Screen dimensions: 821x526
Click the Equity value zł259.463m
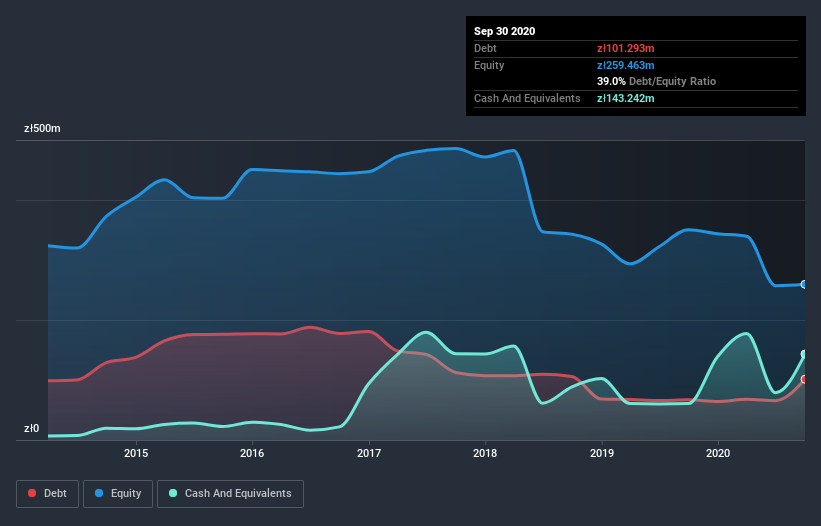click(626, 65)
